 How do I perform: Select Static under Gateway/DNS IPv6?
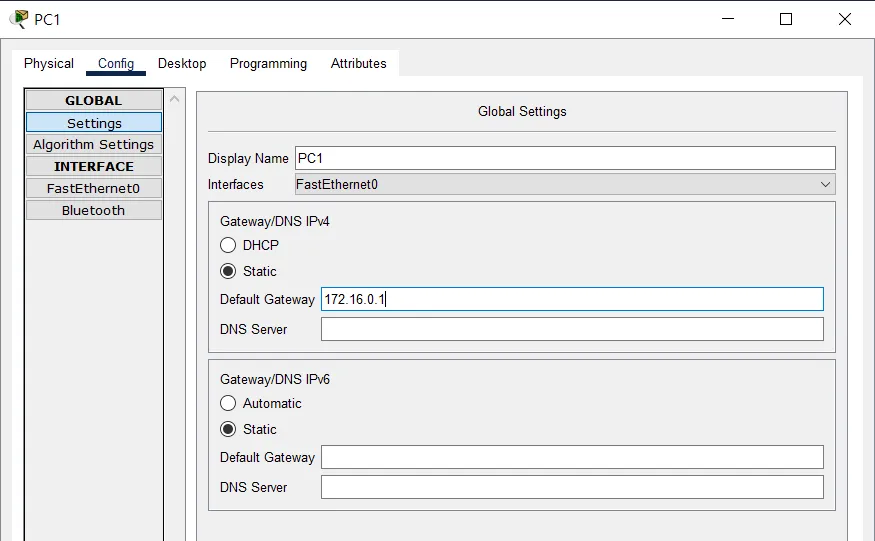click(x=228, y=429)
